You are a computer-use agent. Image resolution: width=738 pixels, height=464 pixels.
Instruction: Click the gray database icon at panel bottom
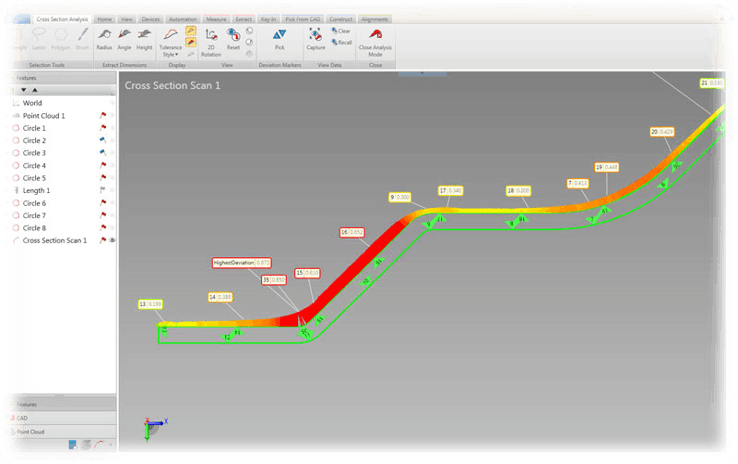[86, 444]
